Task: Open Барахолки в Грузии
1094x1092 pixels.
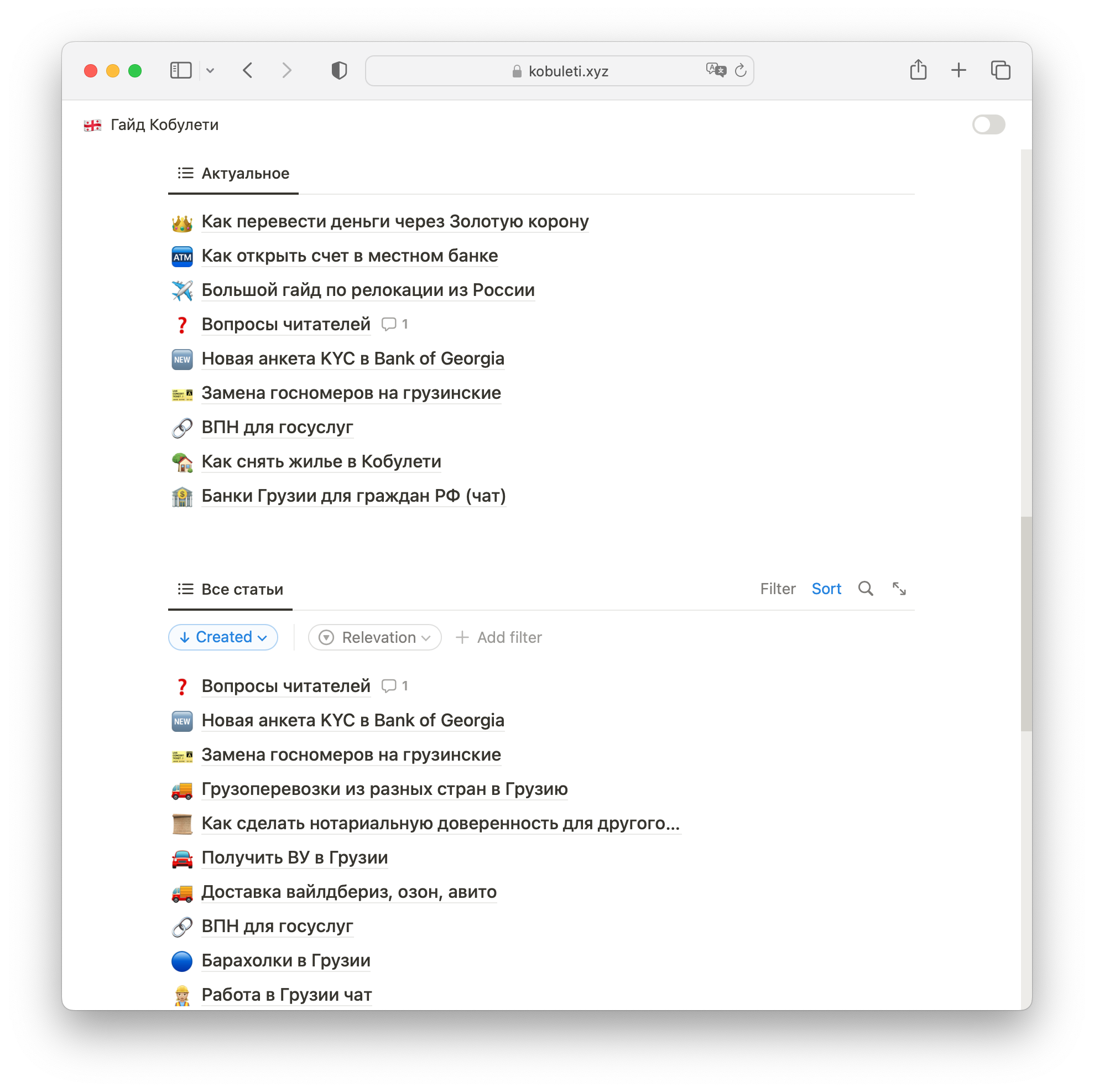Action: pos(286,961)
